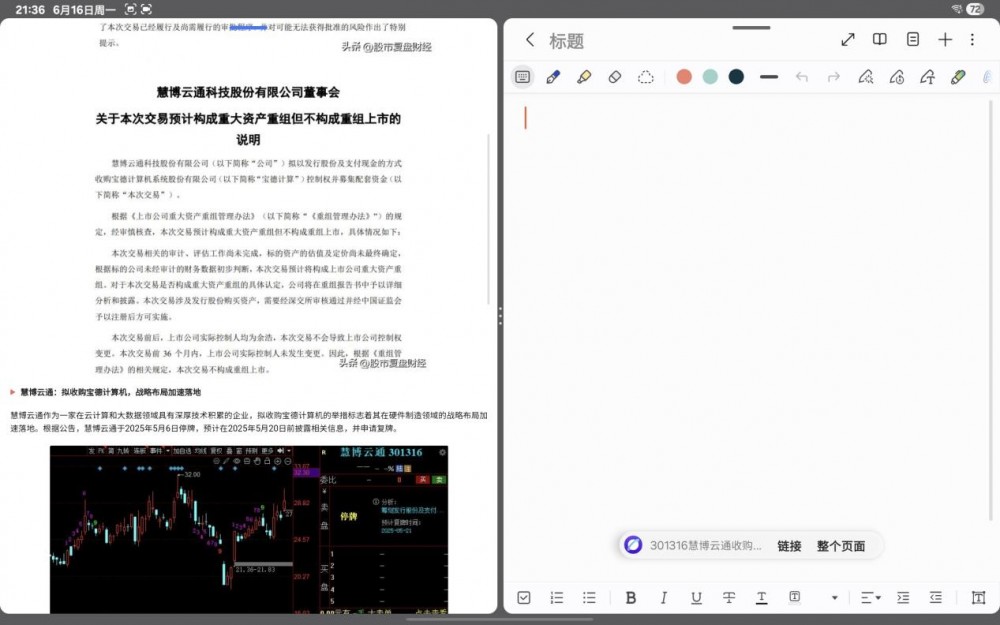Click the 301316慧博云通收购 suggestion text
This screenshot has width=1000, height=625.
pyautogui.click(x=705, y=545)
